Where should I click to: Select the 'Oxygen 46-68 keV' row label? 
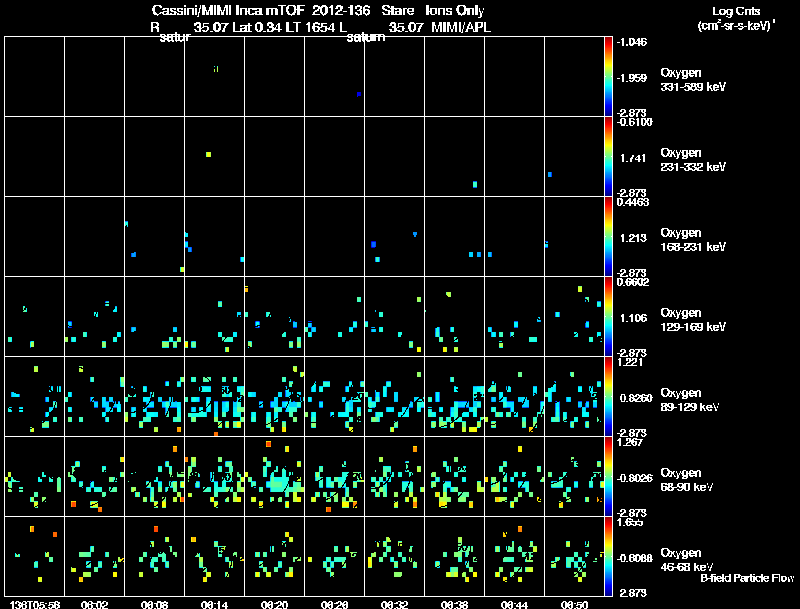tap(687, 560)
